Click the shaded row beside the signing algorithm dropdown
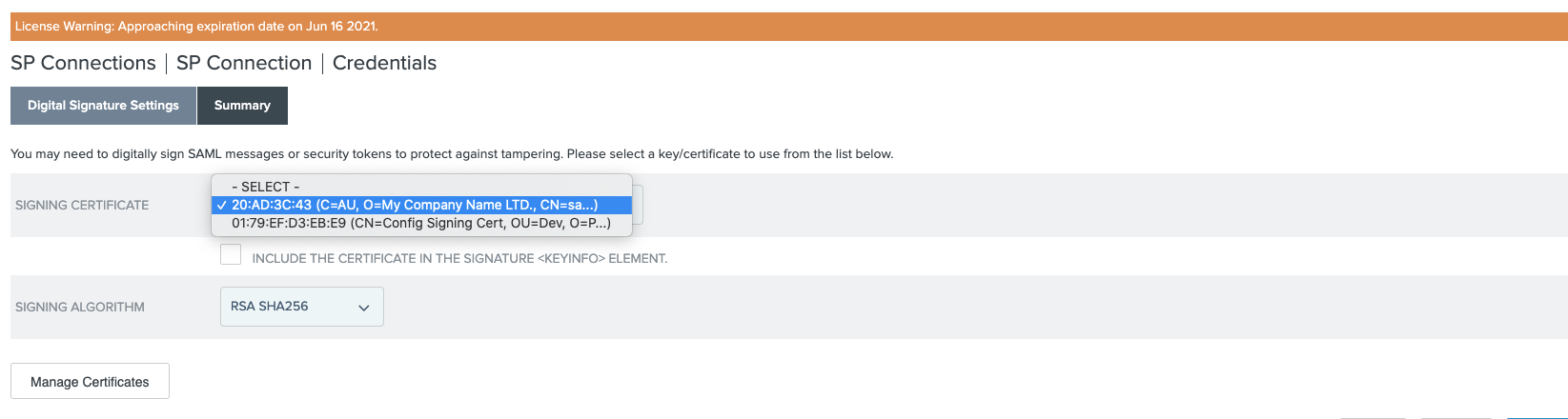The width and height of the screenshot is (1568, 419). tap(976, 307)
